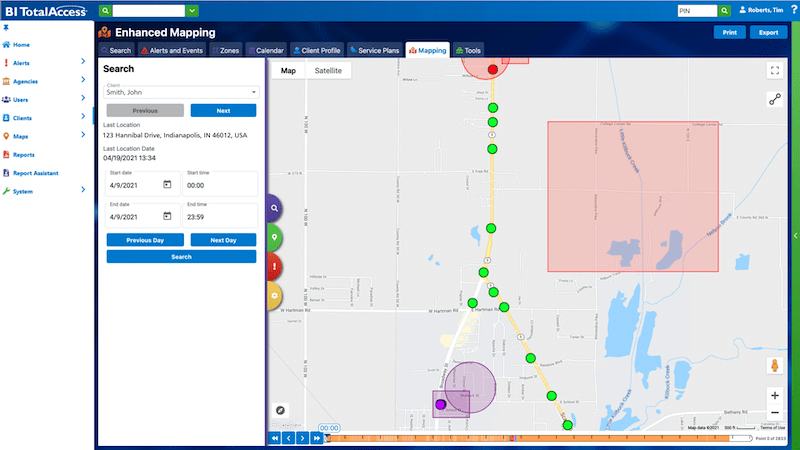The image size is (800, 450).
Task: Switch map to Satellite view
Action: point(328,71)
